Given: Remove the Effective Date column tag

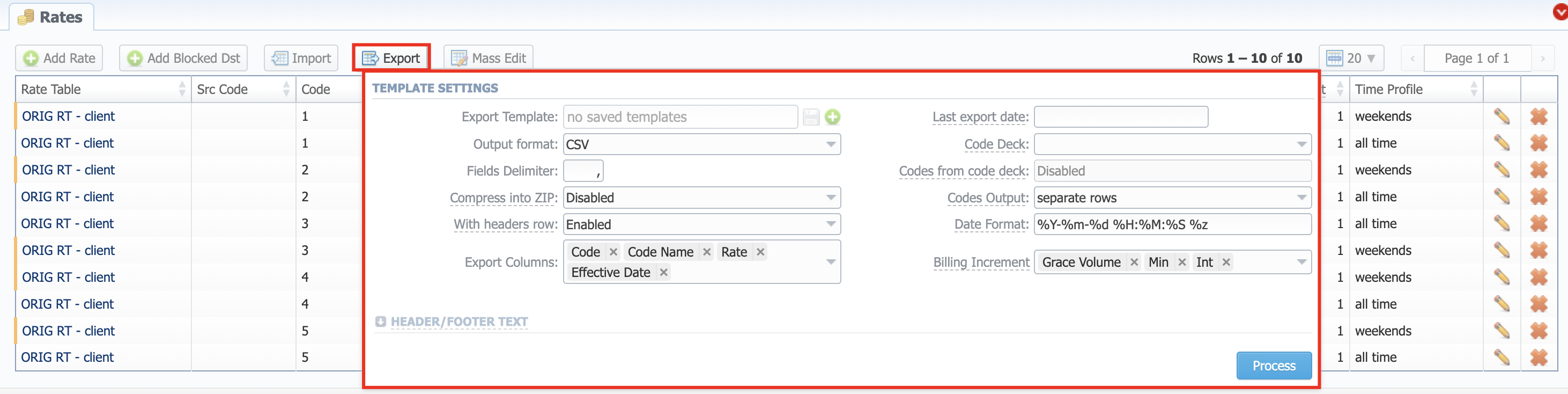Looking at the screenshot, I should tap(663, 273).
